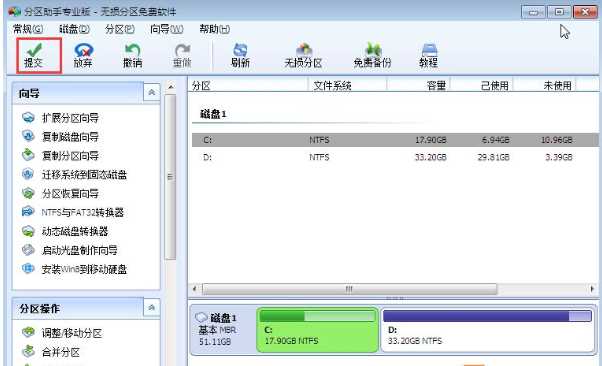Select the D: NTFS partition row

point(395,157)
